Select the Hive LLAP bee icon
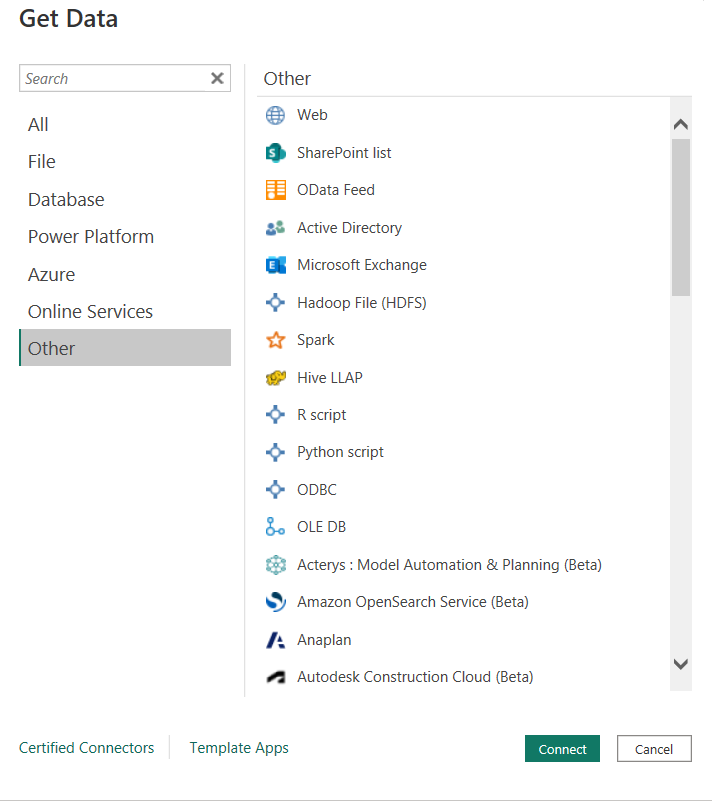 click(275, 378)
